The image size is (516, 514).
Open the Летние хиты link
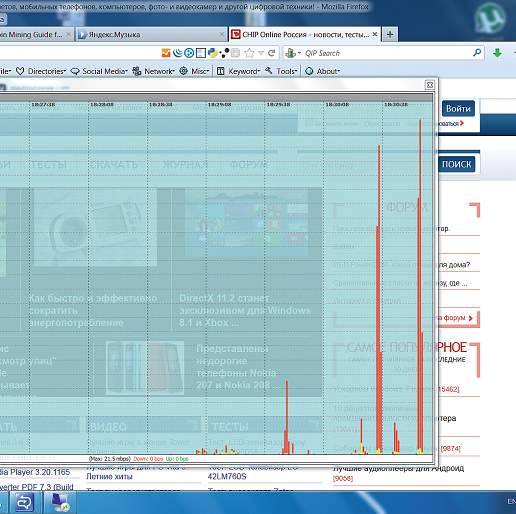point(109,477)
